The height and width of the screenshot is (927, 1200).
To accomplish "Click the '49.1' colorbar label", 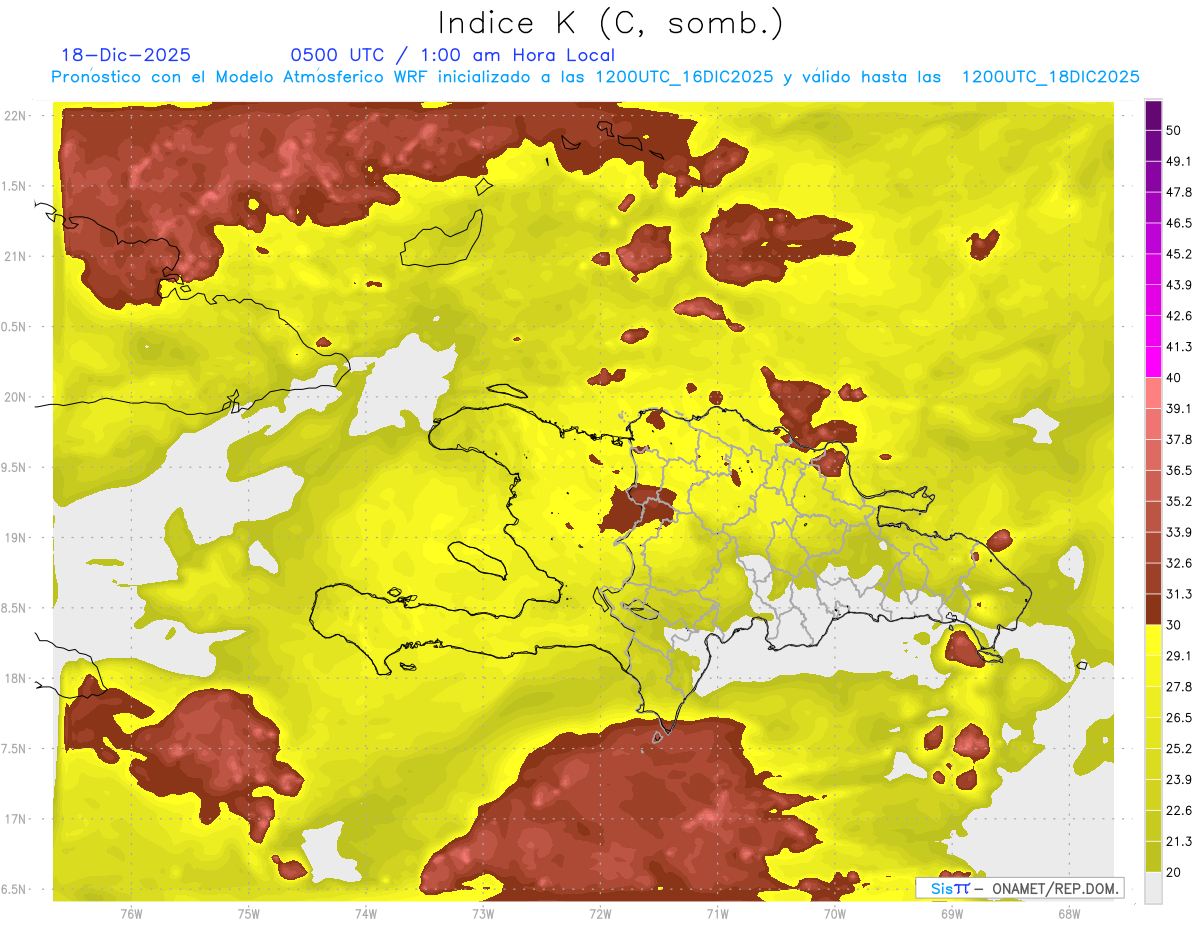I will coord(1179,161).
